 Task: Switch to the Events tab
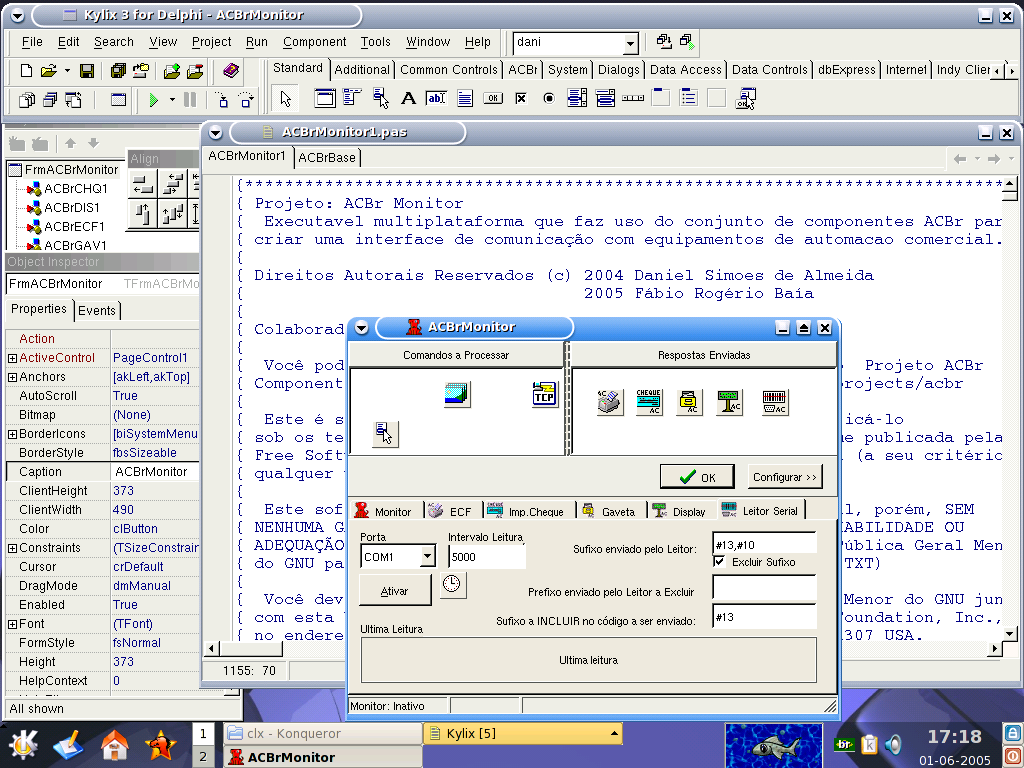[97, 310]
